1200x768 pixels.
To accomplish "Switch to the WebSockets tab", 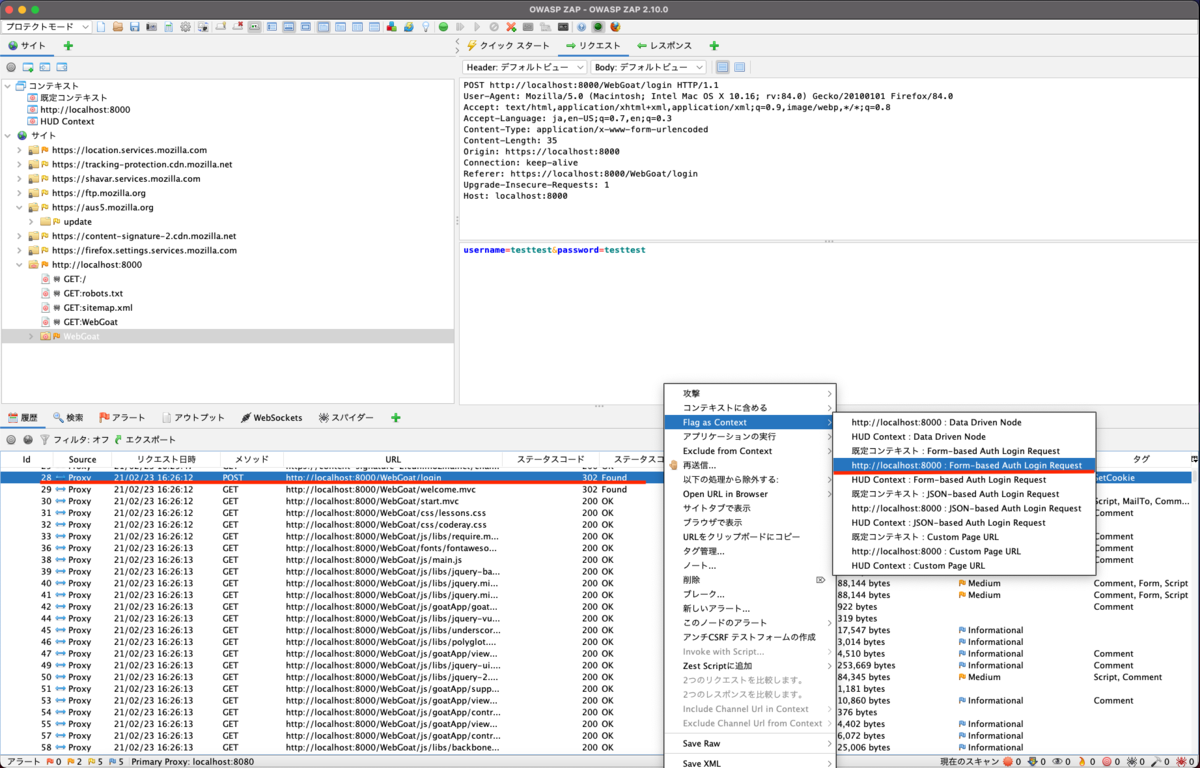I will click(271, 417).
